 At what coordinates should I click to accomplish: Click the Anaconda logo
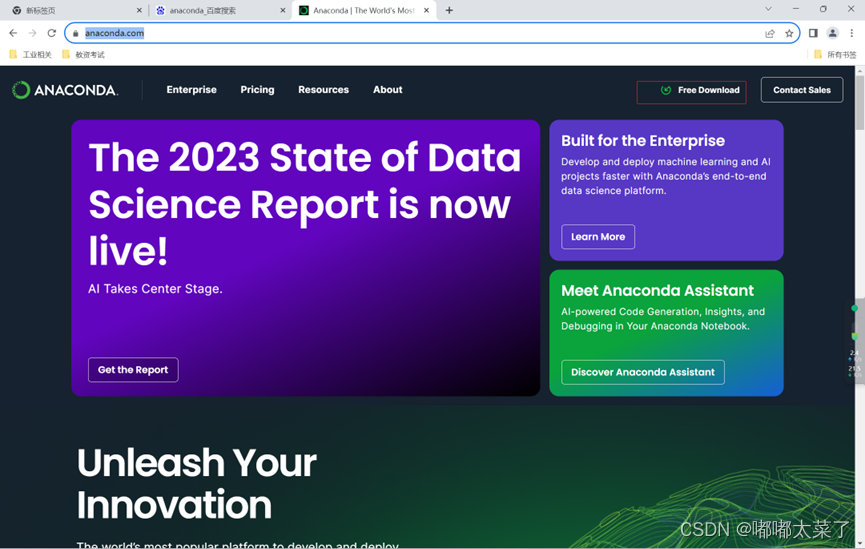tap(65, 90)
